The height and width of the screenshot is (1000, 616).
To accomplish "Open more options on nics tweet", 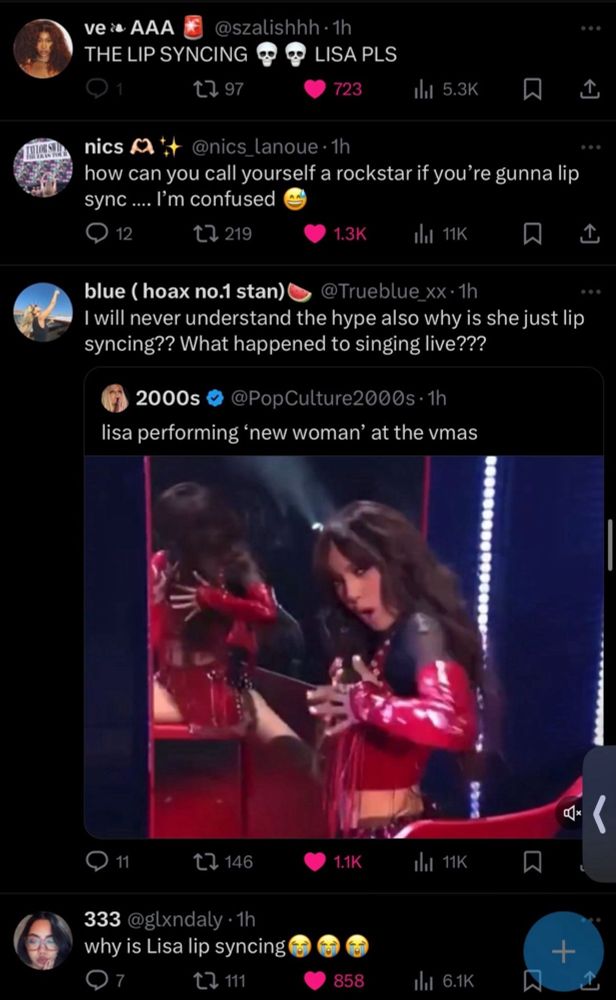I will point(590,147).
